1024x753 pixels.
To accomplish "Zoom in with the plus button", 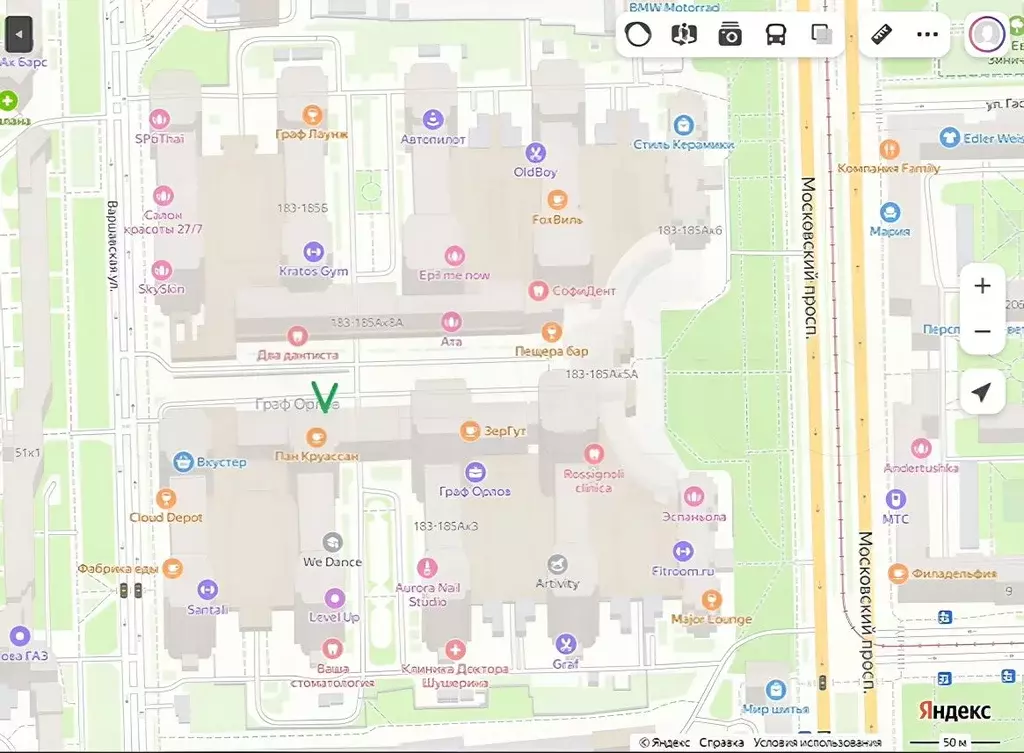I will (x=982, y=286).
